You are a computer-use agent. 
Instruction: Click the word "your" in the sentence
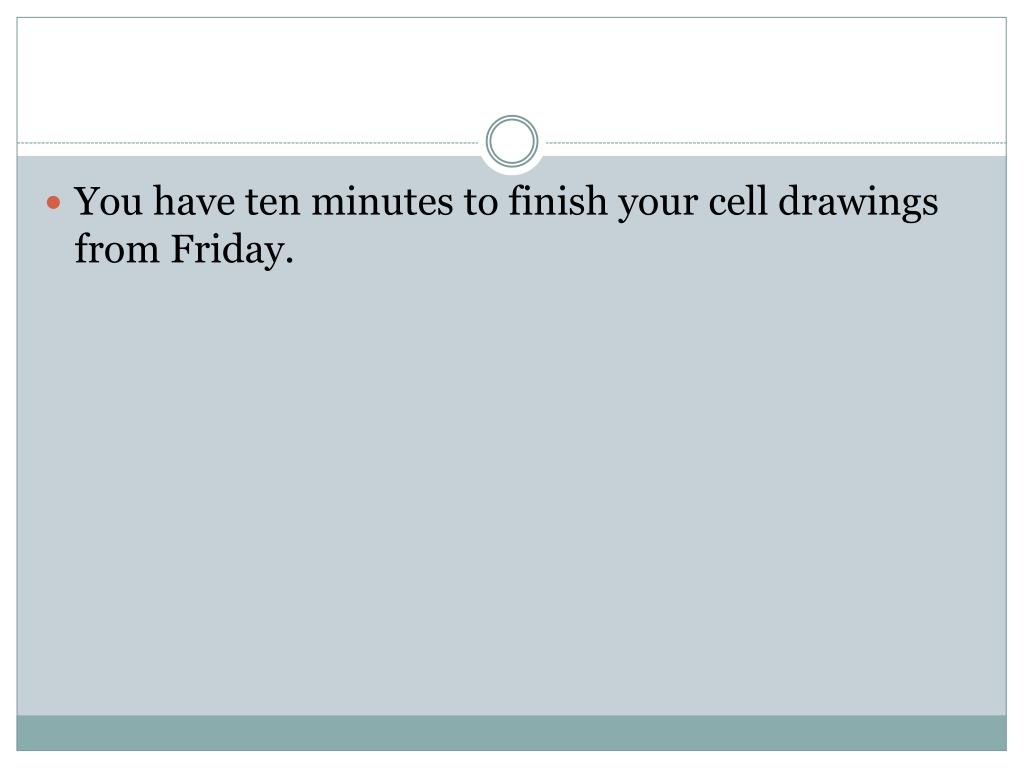point(658,204)
